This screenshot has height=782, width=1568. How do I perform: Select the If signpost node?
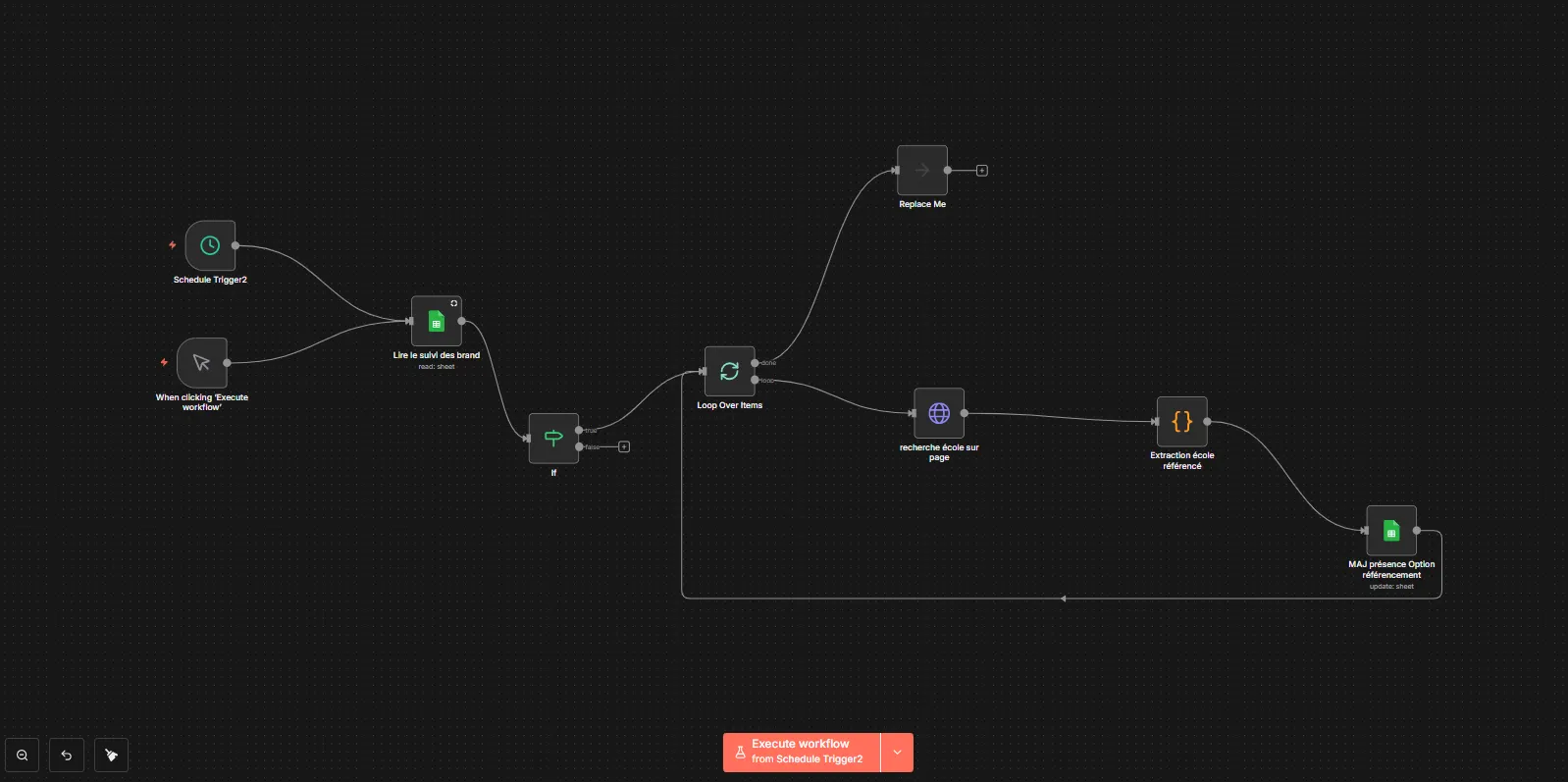[553, 439]
